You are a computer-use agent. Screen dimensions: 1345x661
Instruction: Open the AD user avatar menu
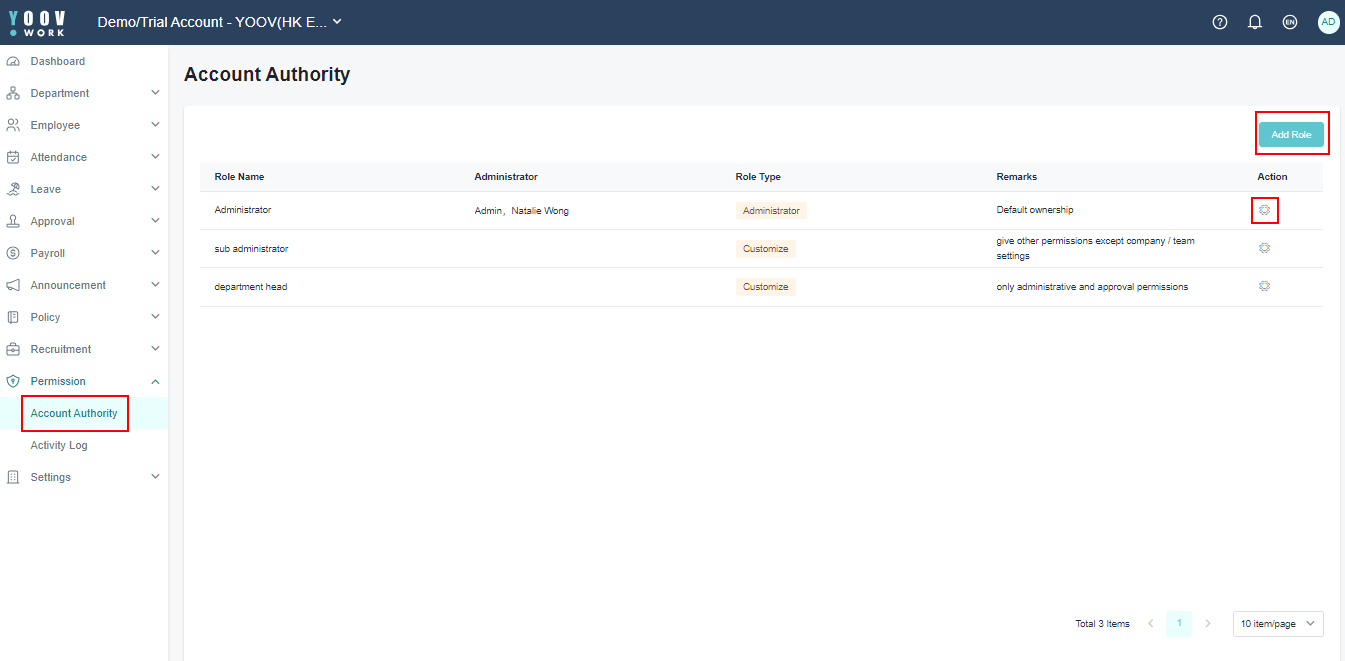pos(1328,22)
